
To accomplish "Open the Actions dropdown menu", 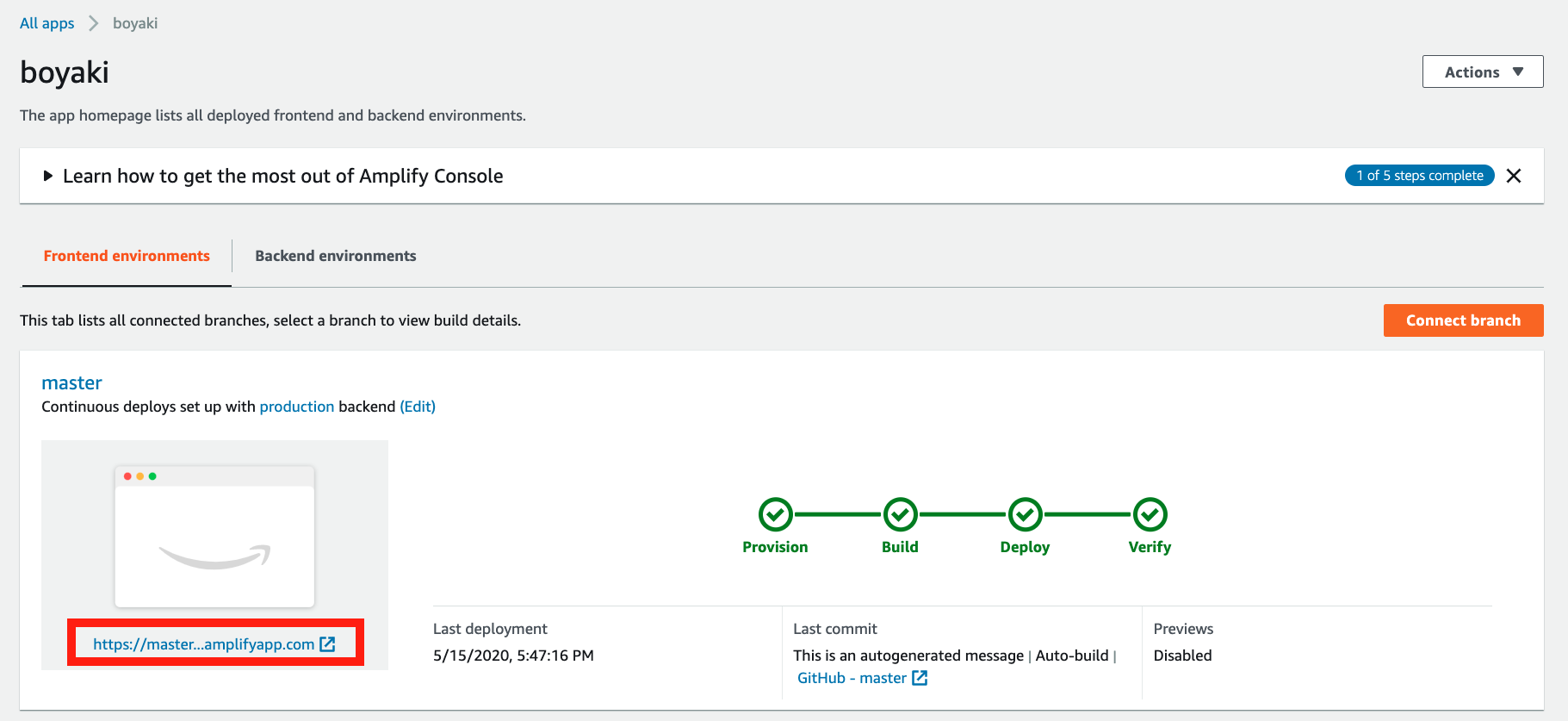I will (1482, 71).
